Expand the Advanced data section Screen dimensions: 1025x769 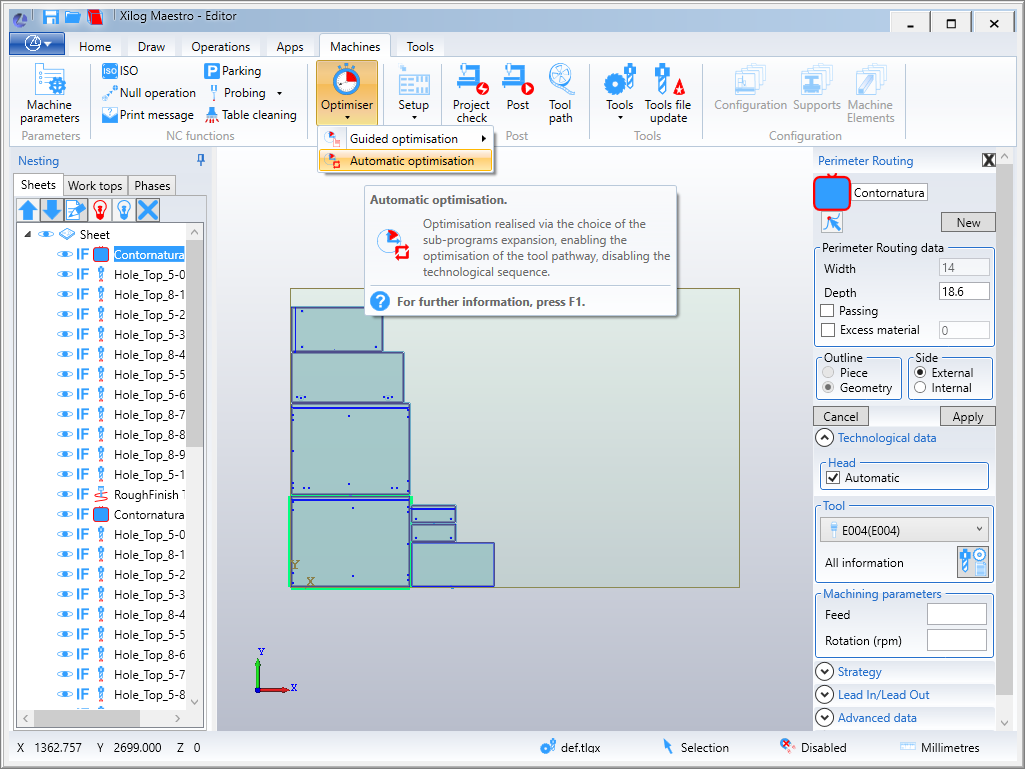pyautogui.click(x=824, y=717)
